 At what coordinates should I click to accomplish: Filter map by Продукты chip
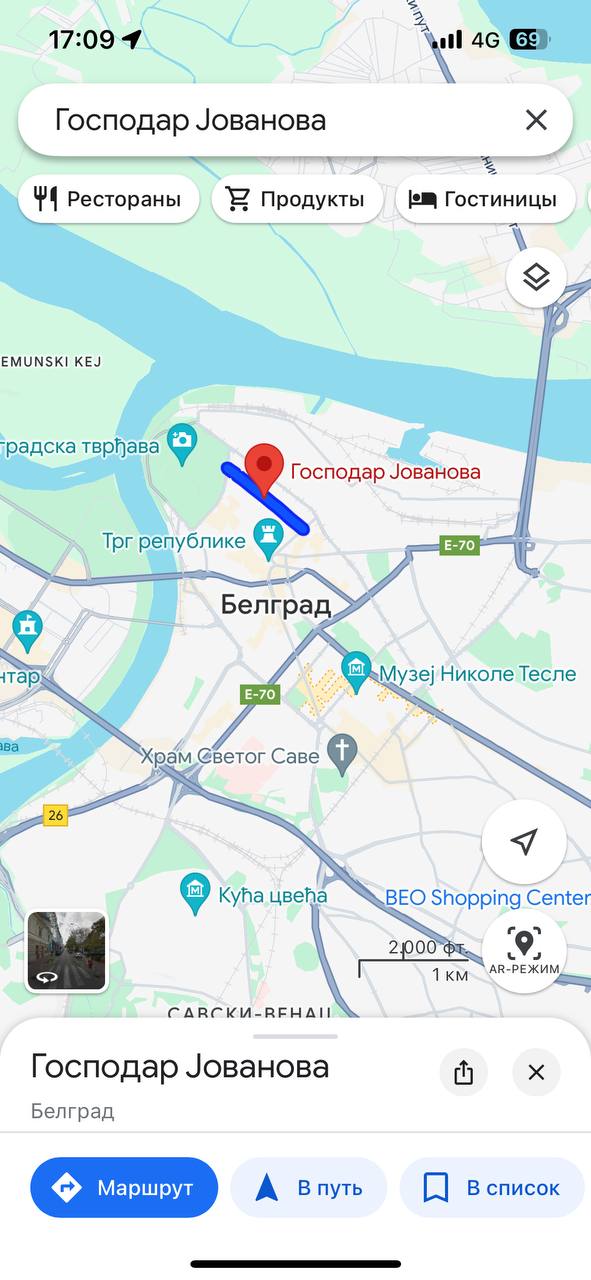(297, 199)
